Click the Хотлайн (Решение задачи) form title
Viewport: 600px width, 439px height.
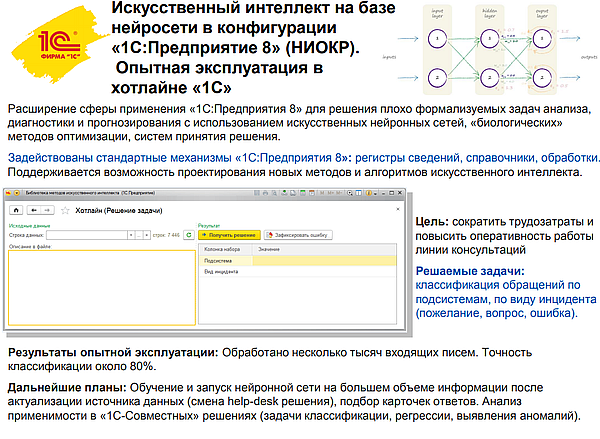[x=119, y=211]
